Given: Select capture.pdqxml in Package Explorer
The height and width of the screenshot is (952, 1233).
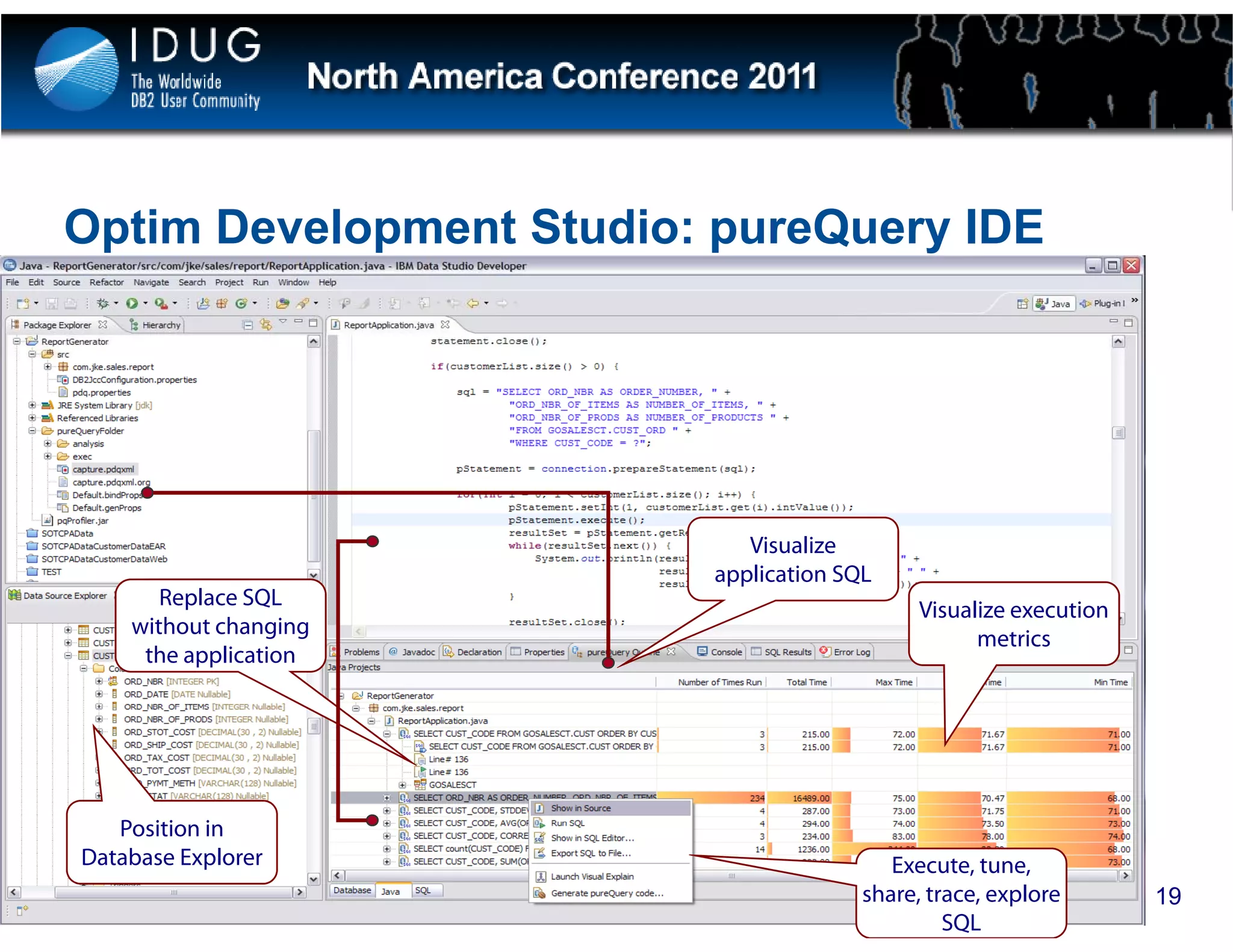Looking at the screenshot, I should (x=103, y=469).
